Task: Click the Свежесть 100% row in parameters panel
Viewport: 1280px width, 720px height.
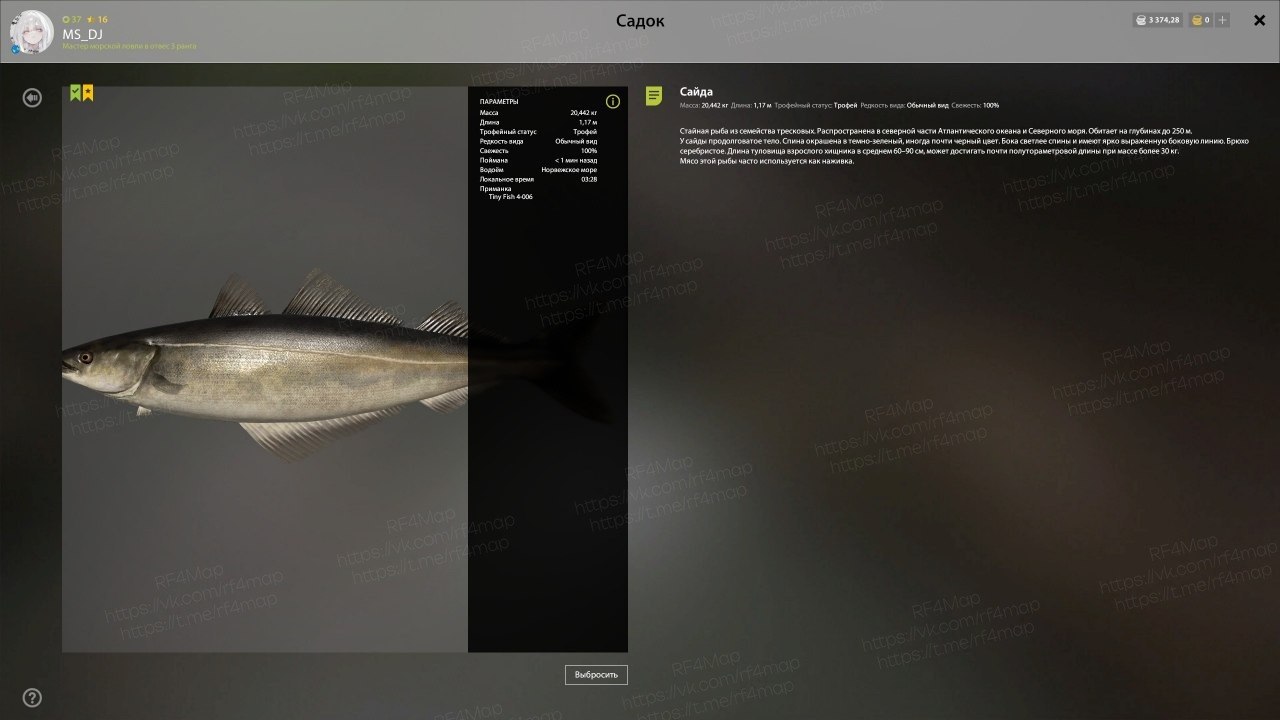Action: [x=538, y=151]
